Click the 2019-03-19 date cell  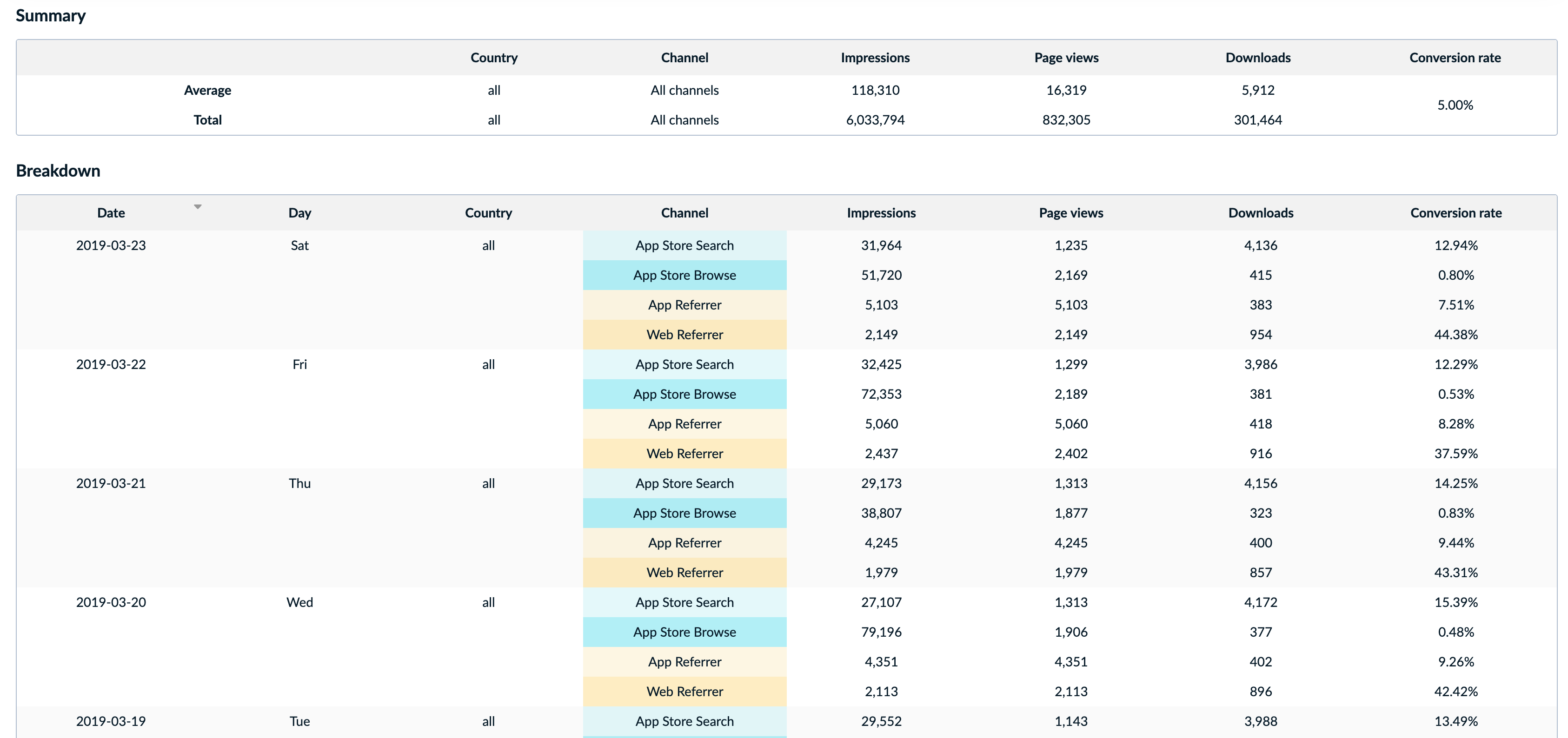(111, 721)
